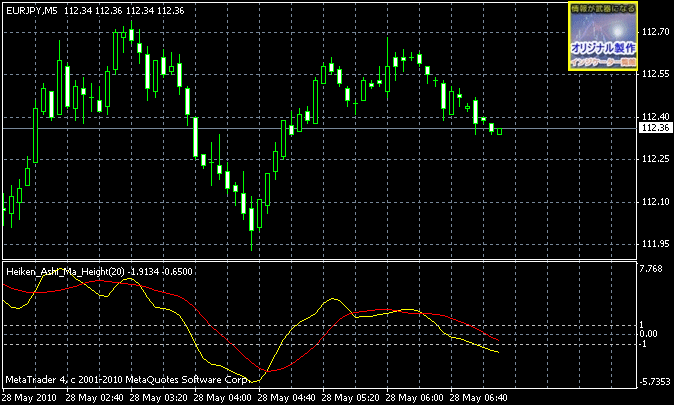
Task: Click the 28 May 06:00 time label
Action: click(415, 398)
